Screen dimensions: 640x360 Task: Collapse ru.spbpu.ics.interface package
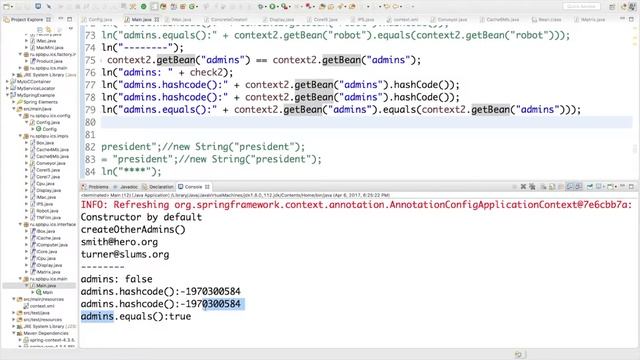[20, 224]
